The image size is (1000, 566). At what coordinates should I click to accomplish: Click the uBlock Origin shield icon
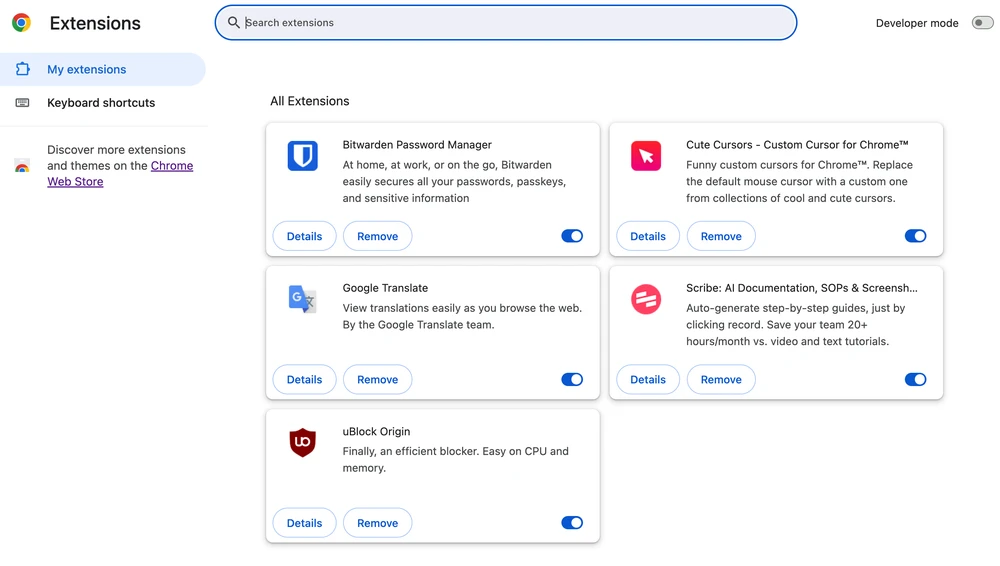[x=302, y=442]
